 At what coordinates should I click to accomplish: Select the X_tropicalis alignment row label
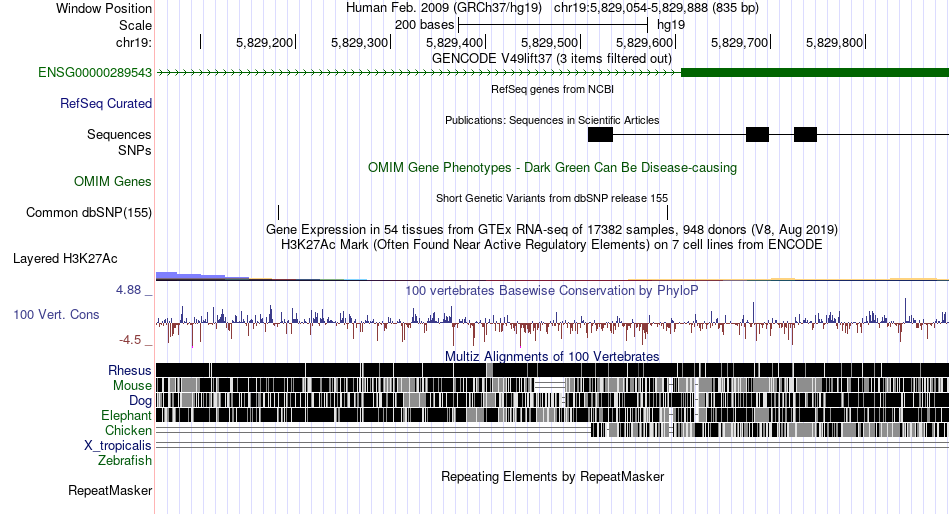click(x=118, y=446)
